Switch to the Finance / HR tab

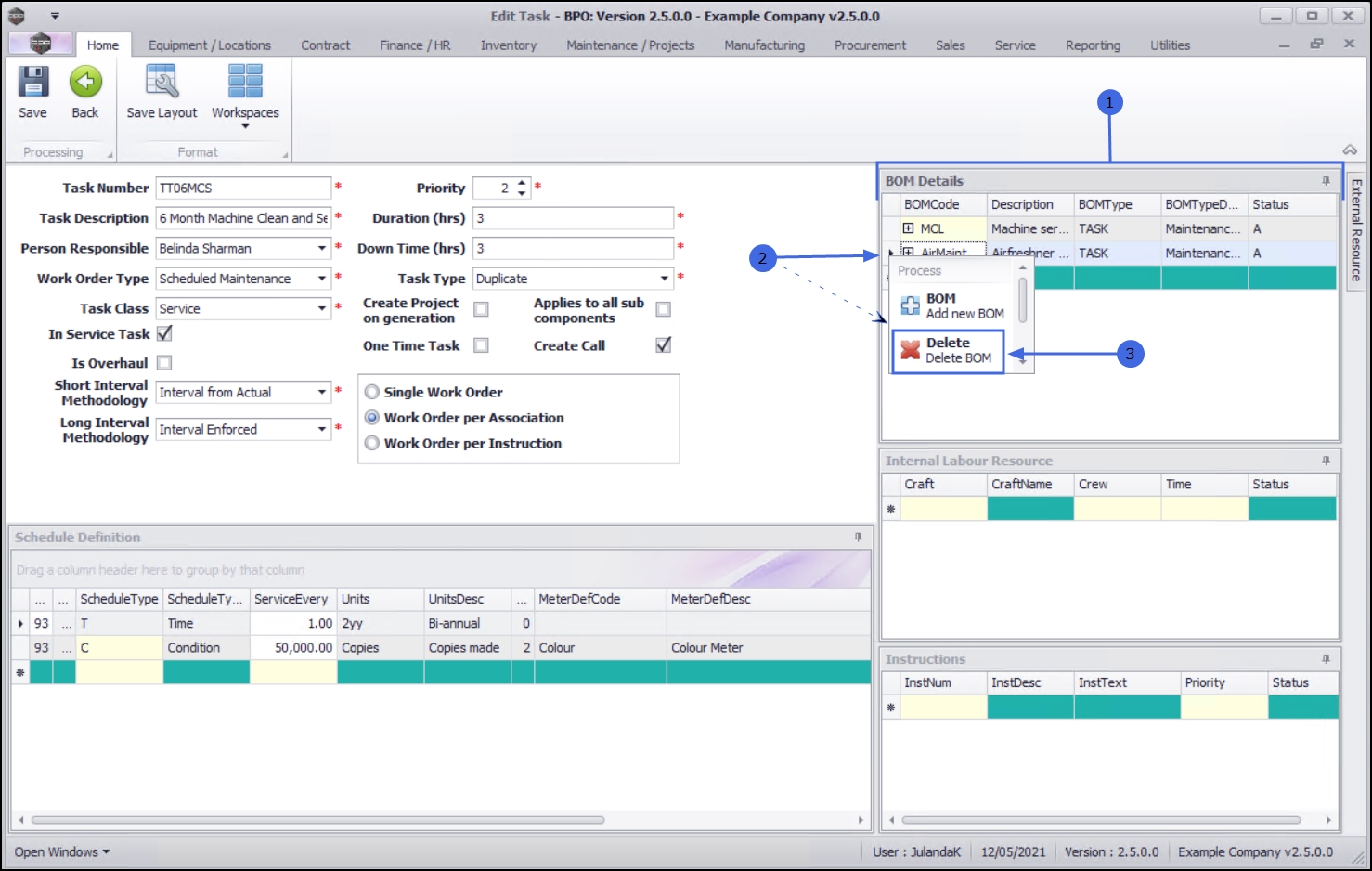(415, 45)
